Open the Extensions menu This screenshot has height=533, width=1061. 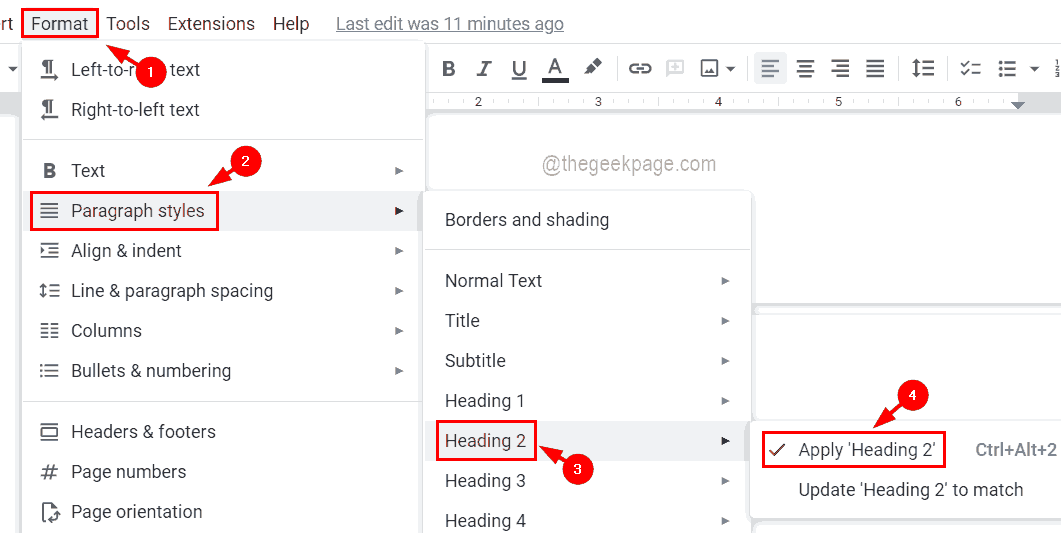click(x=211, y=24)
